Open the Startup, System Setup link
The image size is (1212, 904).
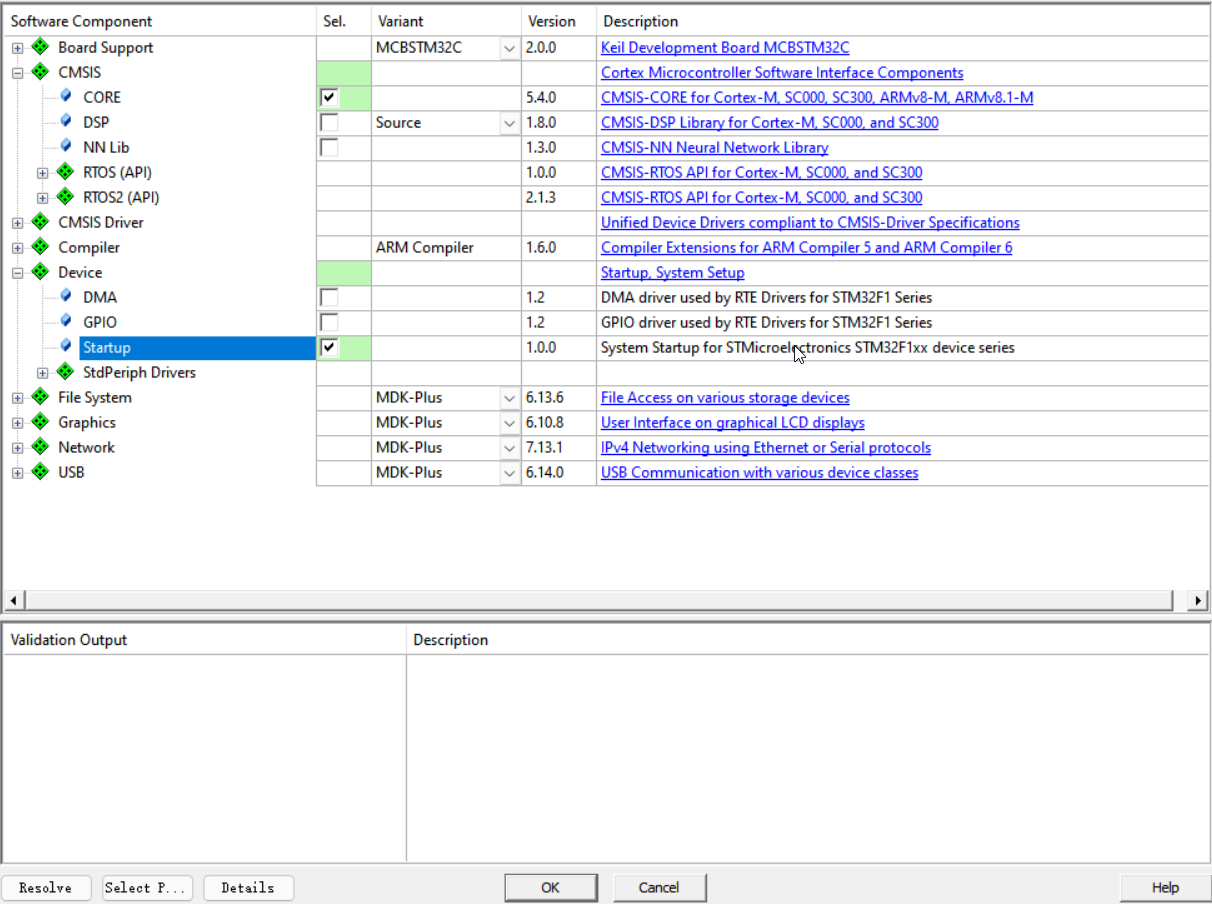tap(672, 272)
